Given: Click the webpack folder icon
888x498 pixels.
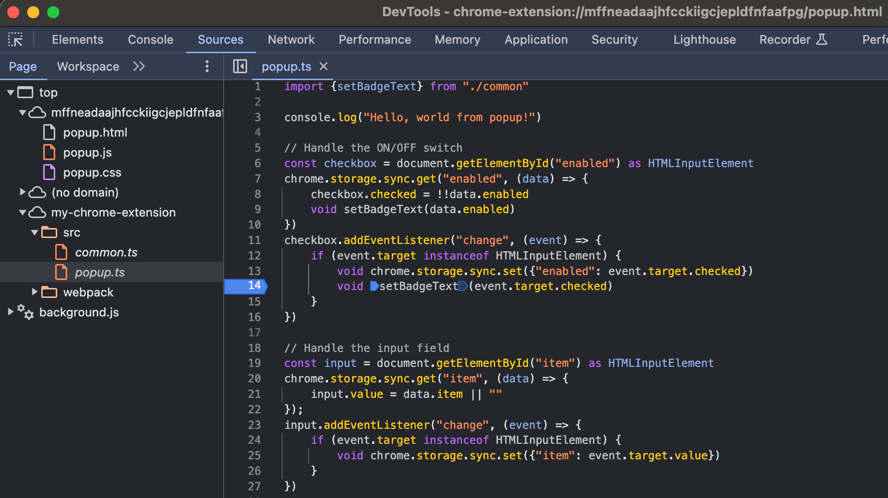Looking at the screenshot, I should pos(49,292).
